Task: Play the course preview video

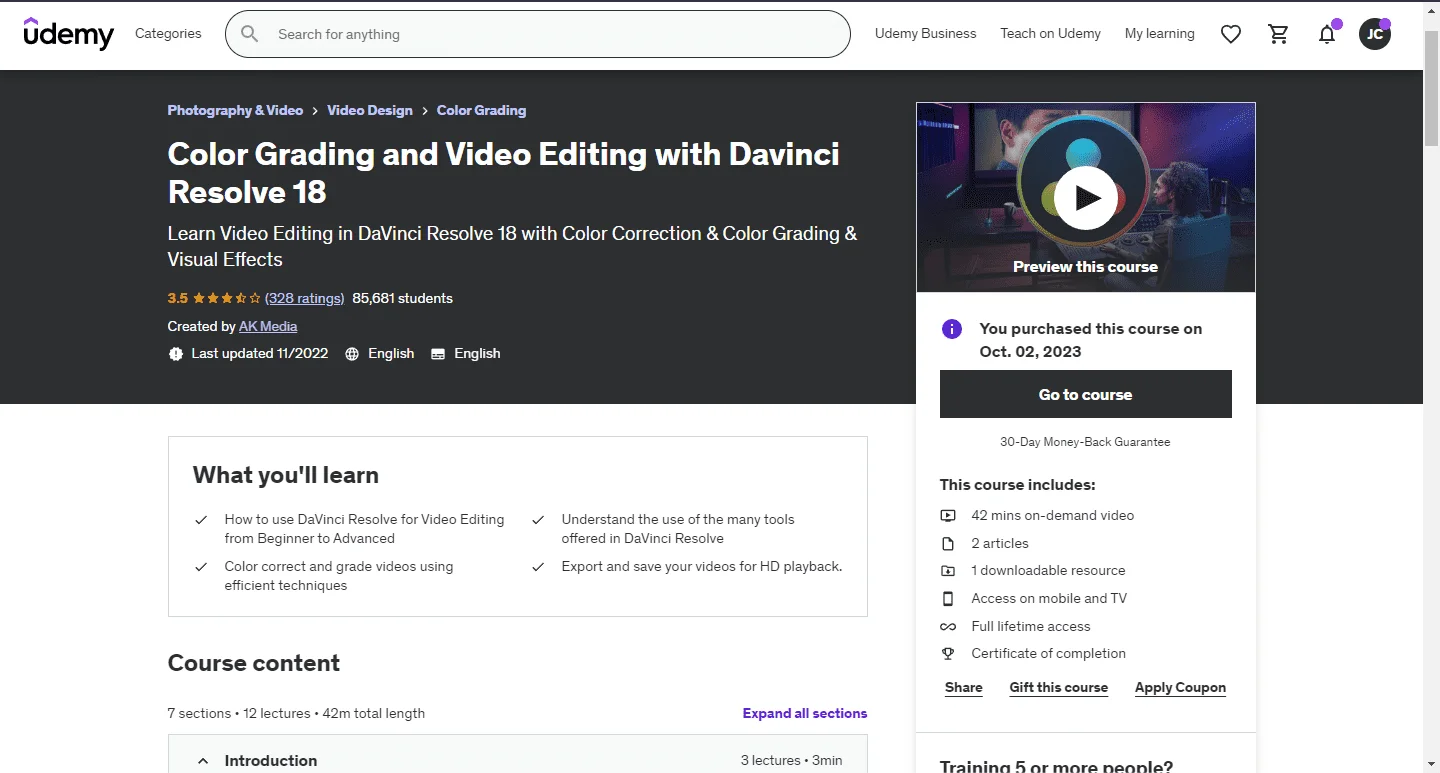Action: pos(1086,198)
